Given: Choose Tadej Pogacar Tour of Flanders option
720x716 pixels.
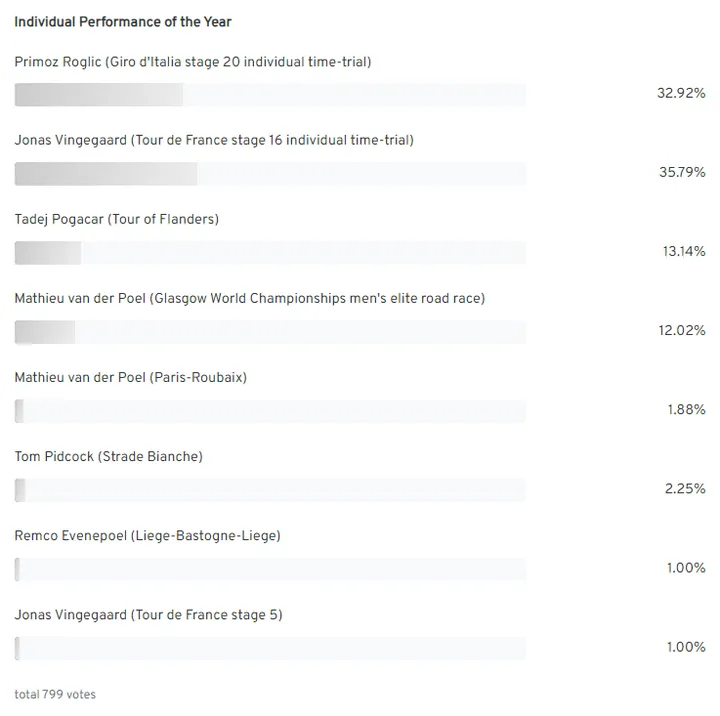Looking at the screenshot, I should click(117, 219).
